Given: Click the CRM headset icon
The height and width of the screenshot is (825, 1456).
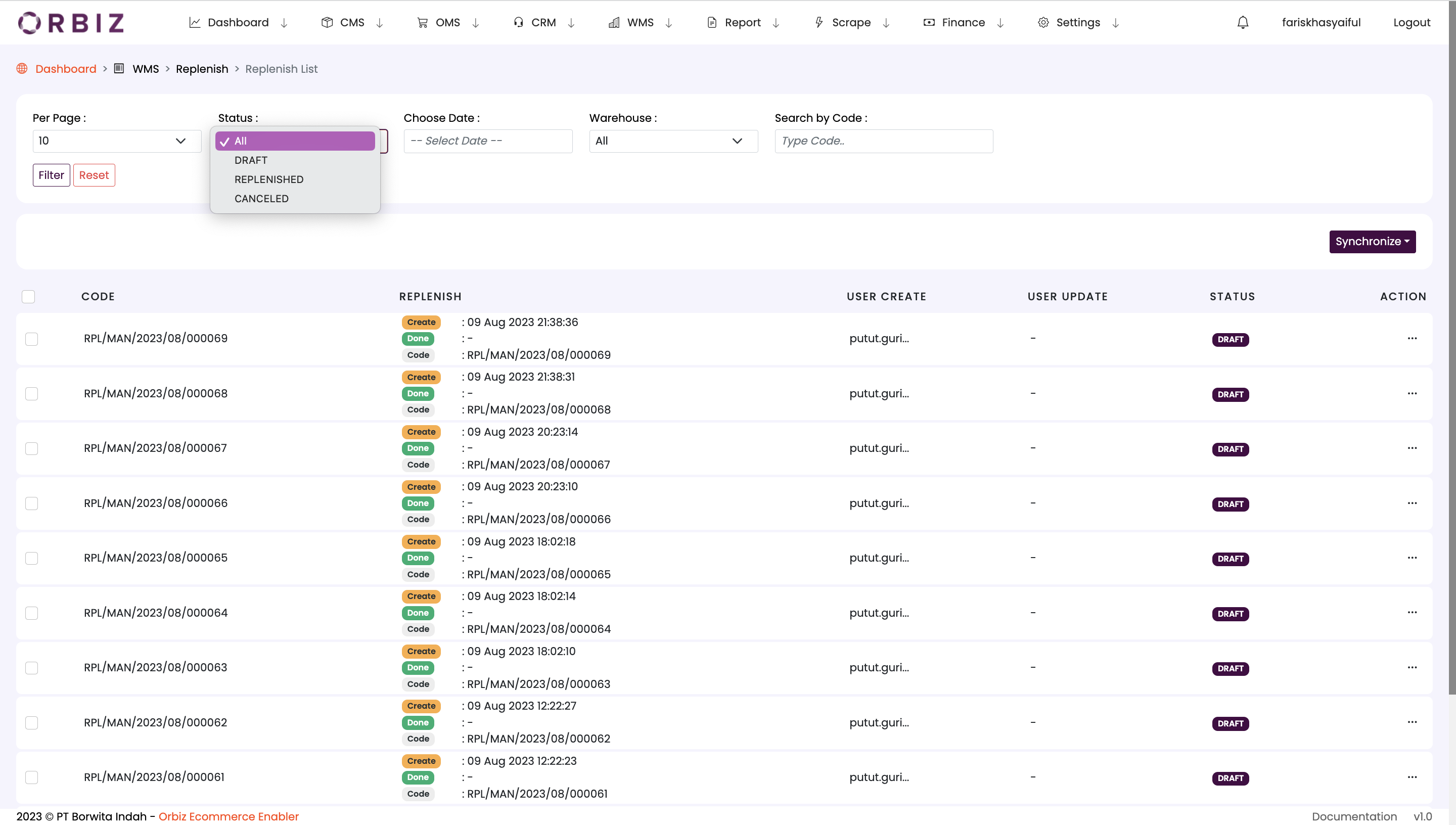Looking at the screenshot, I should (518, 23).
